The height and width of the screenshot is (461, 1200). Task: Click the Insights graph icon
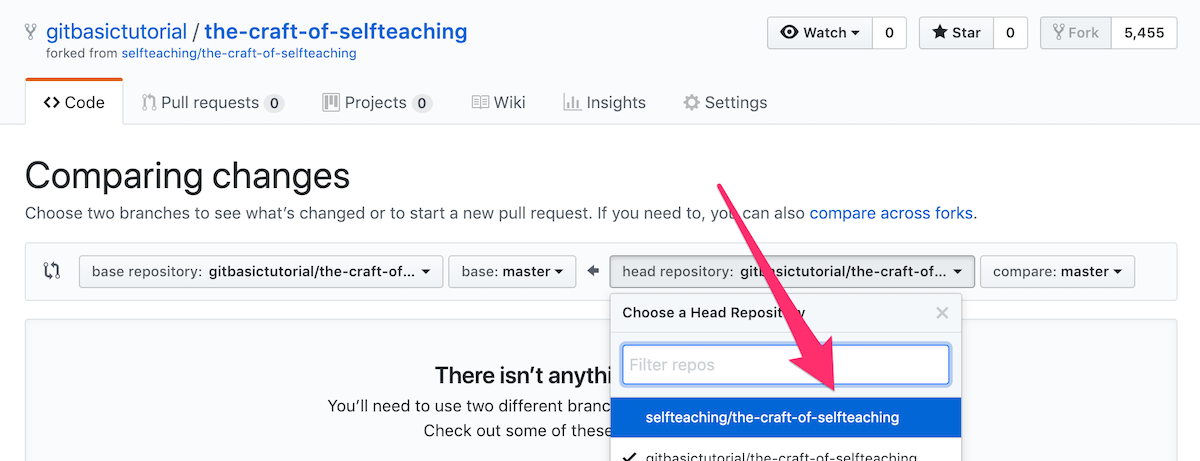coord(572,102)
